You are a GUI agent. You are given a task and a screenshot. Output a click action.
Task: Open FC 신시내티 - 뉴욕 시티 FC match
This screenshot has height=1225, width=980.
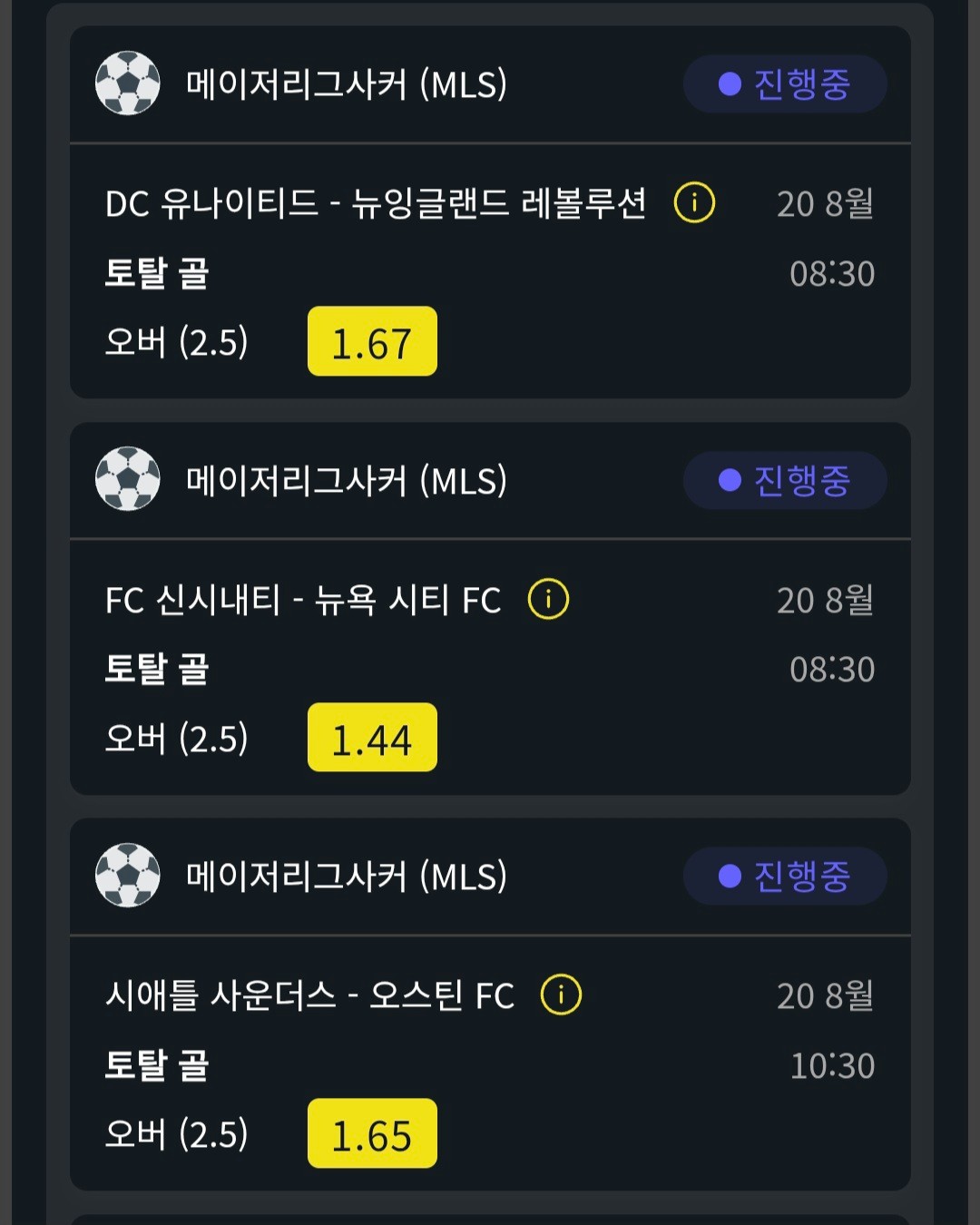(x=303, y=600)
